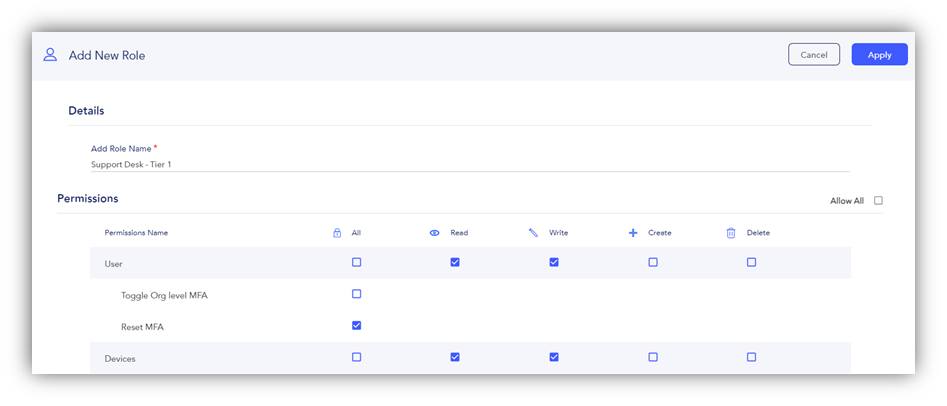
Task: Click the user profile icon beside Add New Role
Action: tap(50, 55)
